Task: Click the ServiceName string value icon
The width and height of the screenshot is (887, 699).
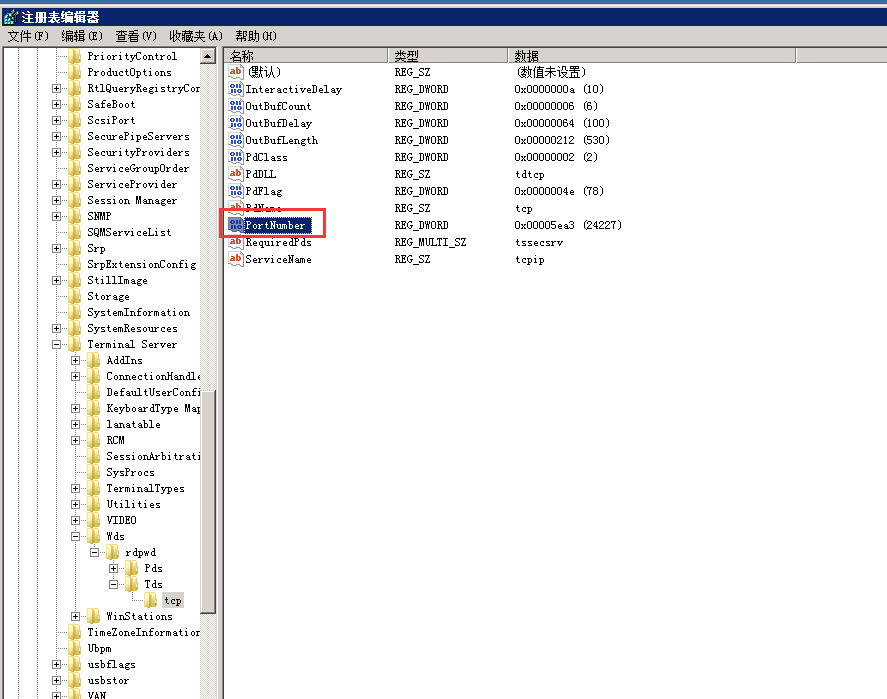Action: pos(236,259)
